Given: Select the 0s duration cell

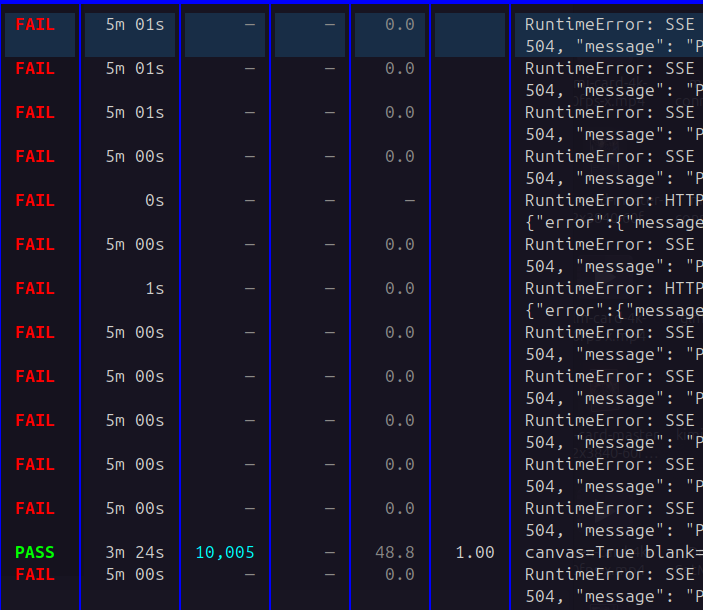Looking at the screenshot, I should pos(155,200).
